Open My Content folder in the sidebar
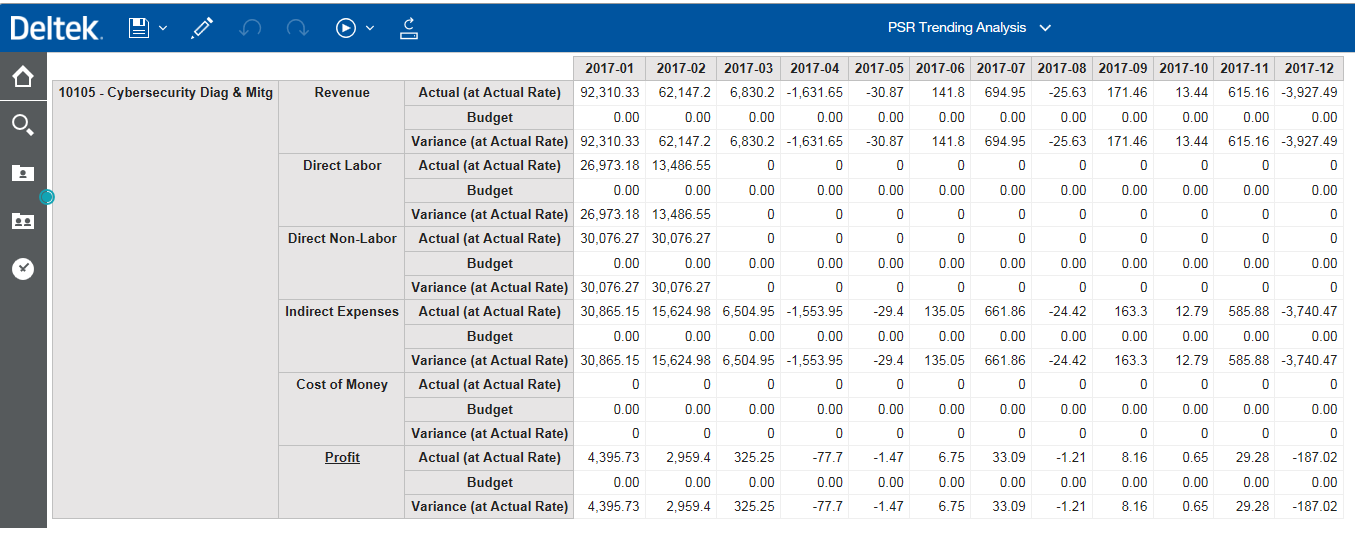Screen dimensions: 1363x535 (23, 173)
